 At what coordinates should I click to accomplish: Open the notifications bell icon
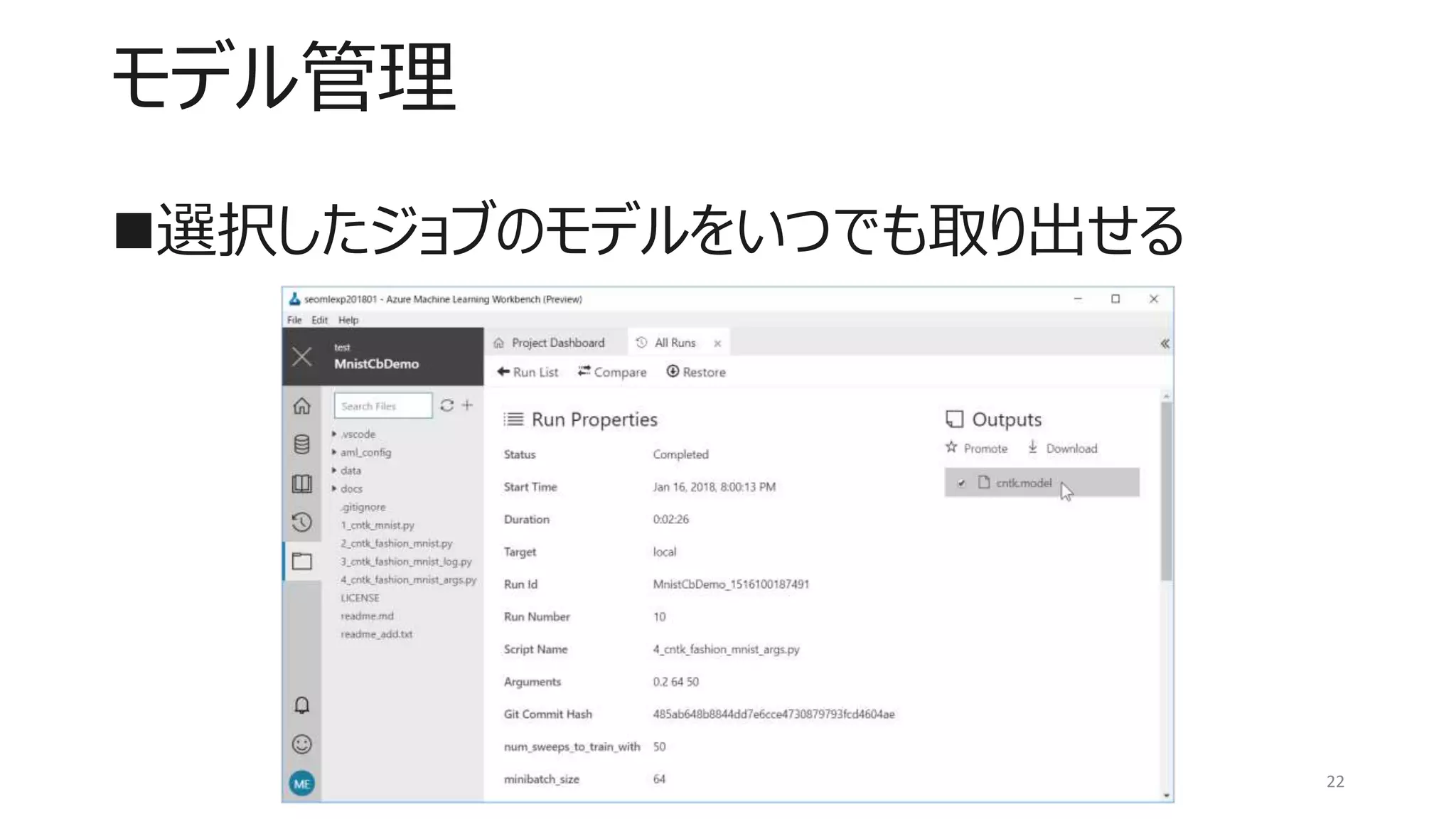coord(301,705)
